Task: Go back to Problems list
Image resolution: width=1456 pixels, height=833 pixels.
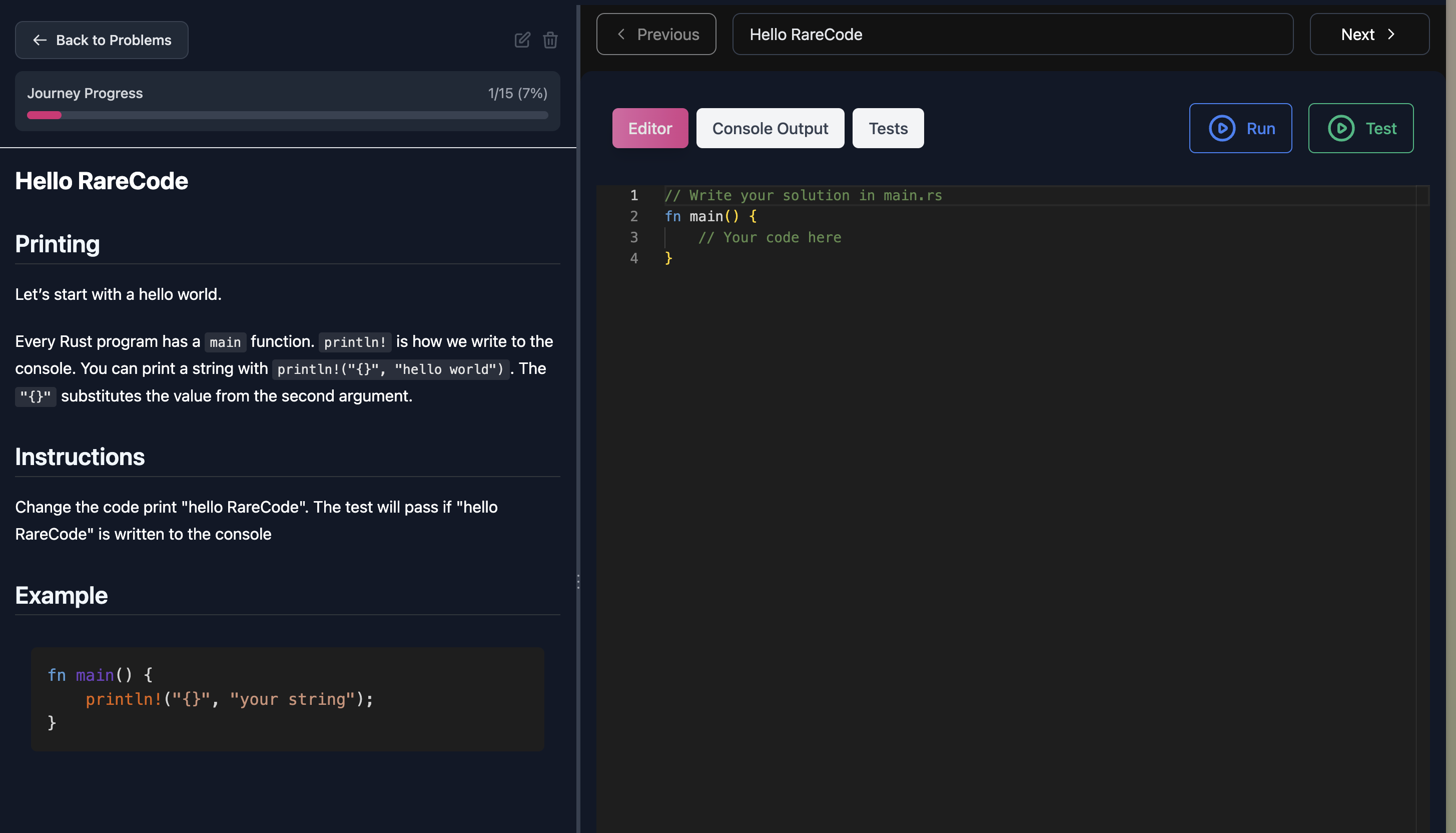Action: coord(102,40)
